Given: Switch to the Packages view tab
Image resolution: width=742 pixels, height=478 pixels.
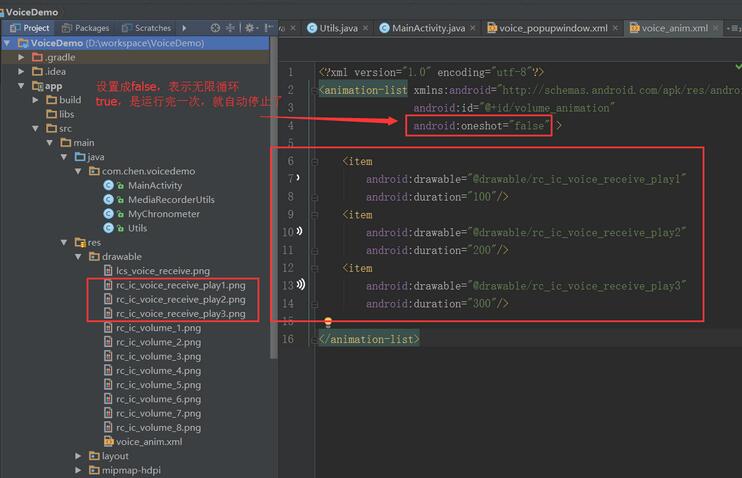Looking at the screenshot, I should [92, 28].
